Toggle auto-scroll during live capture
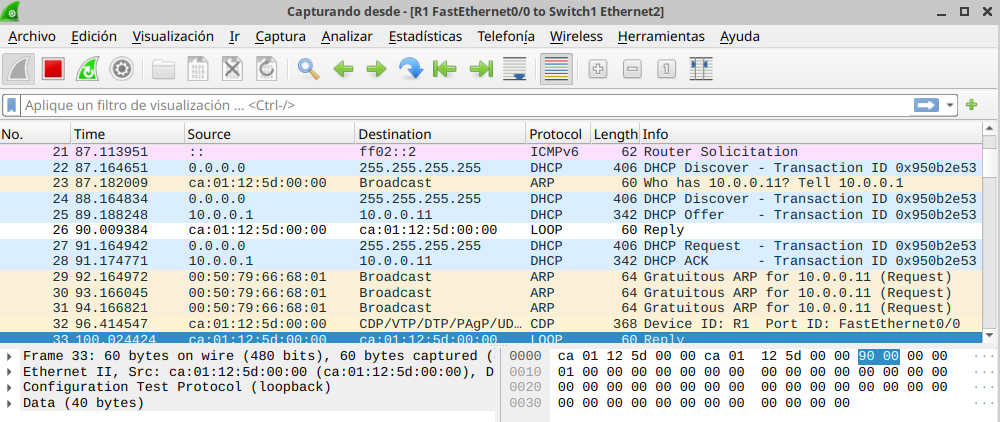This screenshot has width=1000, height=422. pyautogui.click(x=514, y=69)
